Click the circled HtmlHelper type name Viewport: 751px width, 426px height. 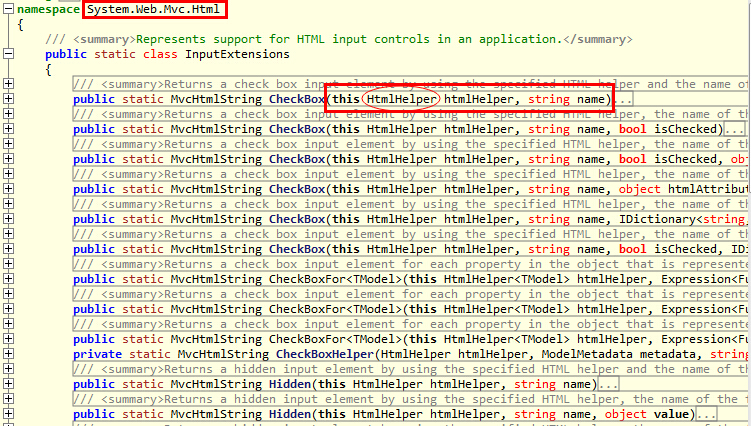pos(401,99)
